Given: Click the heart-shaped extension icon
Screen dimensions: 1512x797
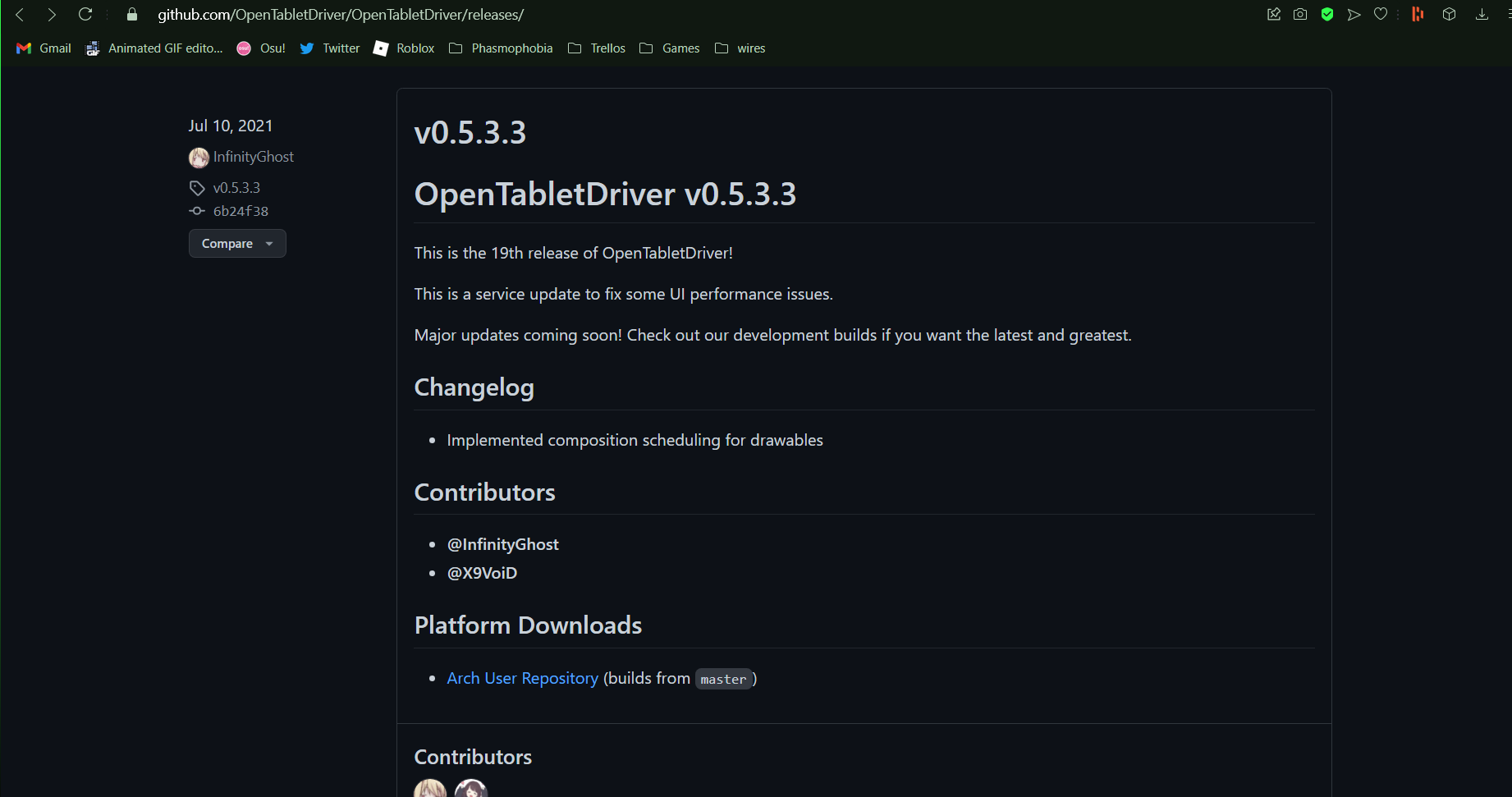Looking at the screenshot, I should 1381,14.
